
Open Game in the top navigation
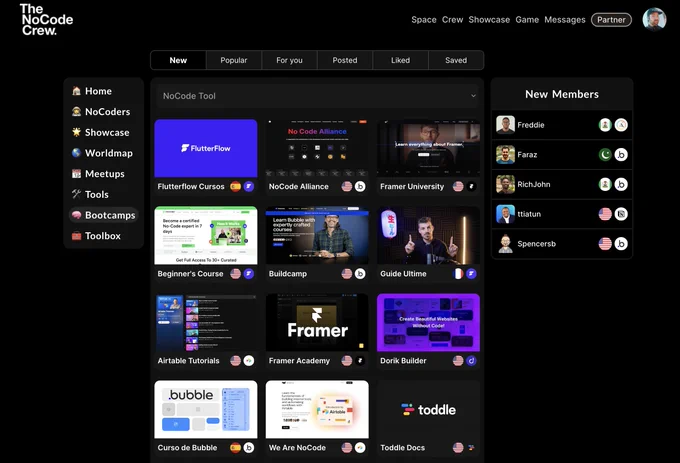pyautogui.click(x=527, y=20)
